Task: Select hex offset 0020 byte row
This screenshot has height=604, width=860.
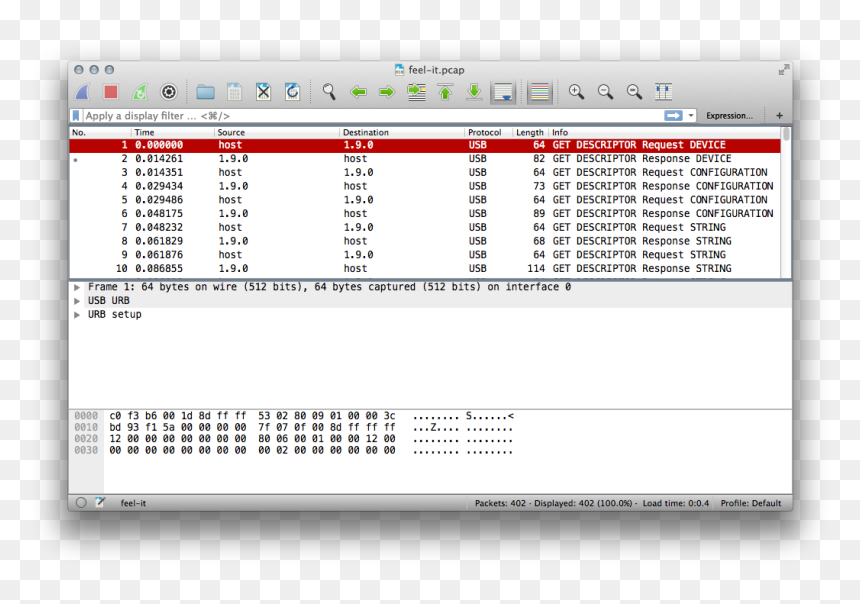Action: coord(294,439)
